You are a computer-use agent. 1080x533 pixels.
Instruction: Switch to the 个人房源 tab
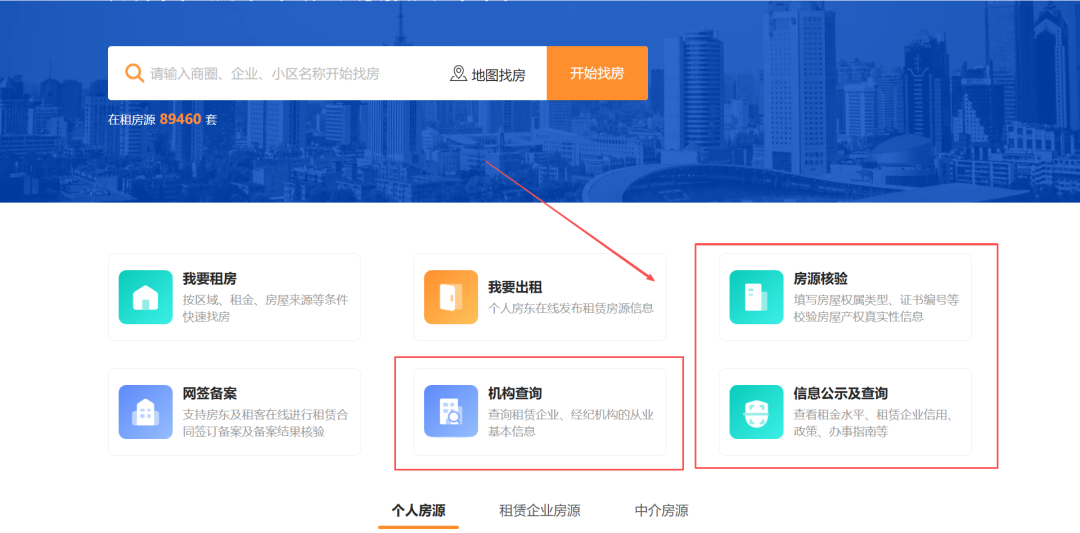click(x=418, y=511)
